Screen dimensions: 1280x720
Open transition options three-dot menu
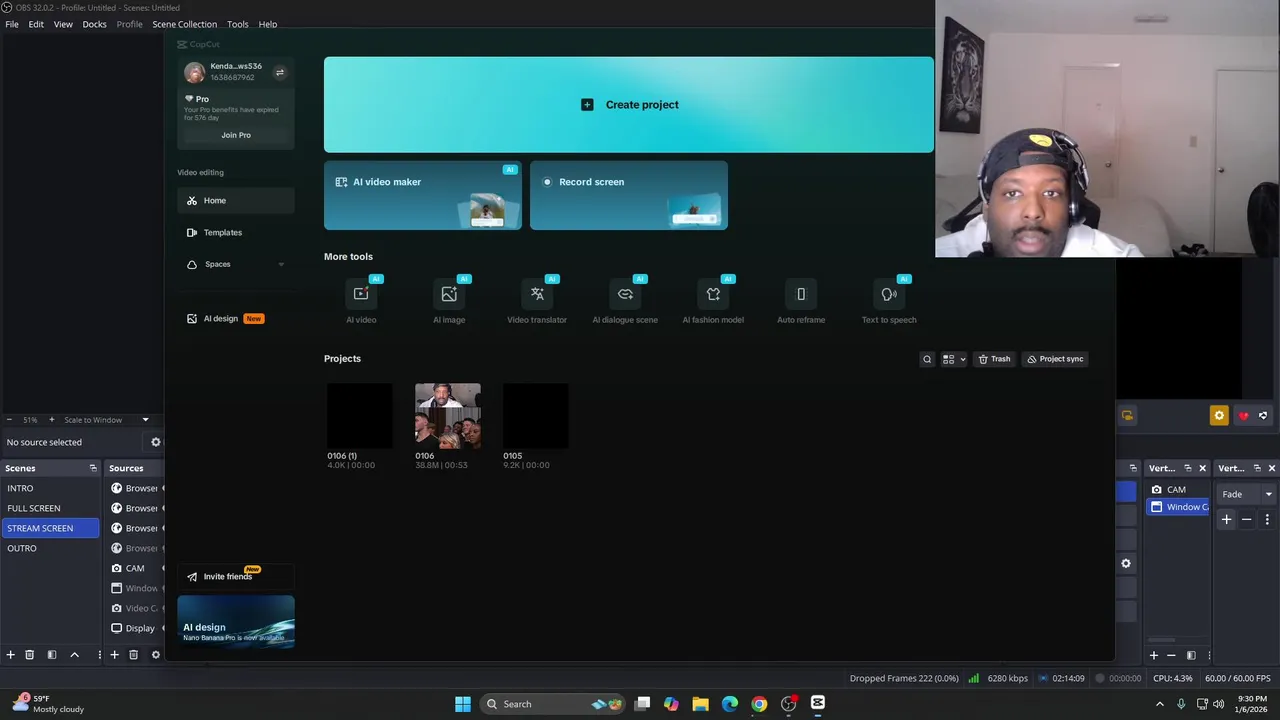pyautogui.click(x=1267, y=519)
